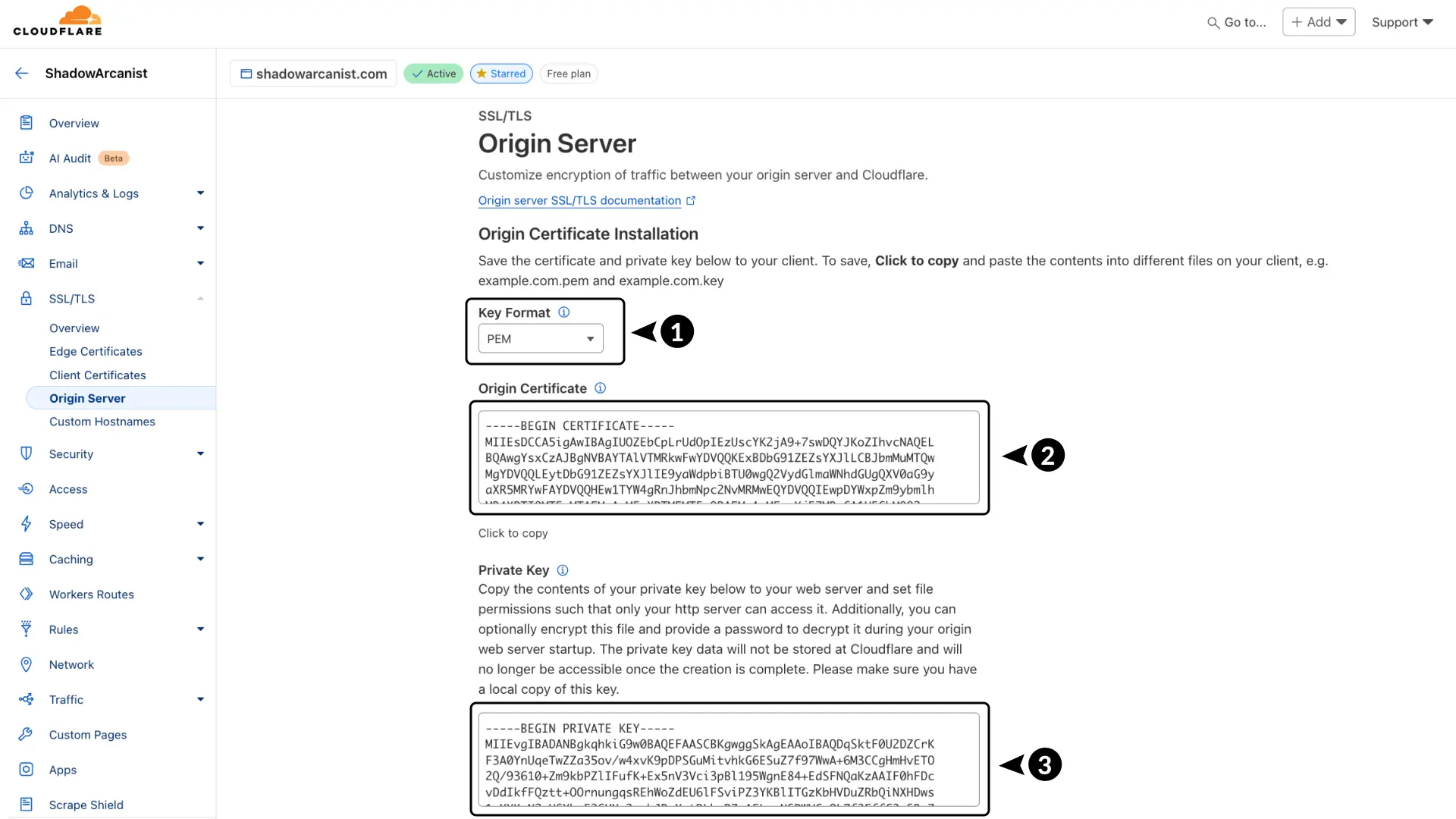Click the back arrow beside ShadowArcanist
The image size is (1456, 819).
(x=22, y=73)
